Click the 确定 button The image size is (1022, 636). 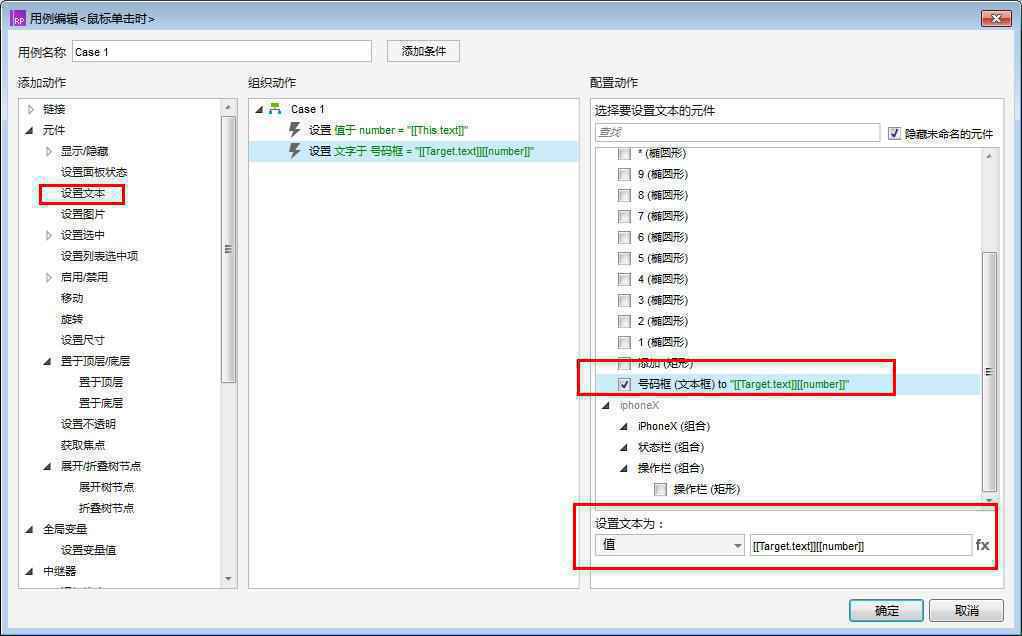[x=886, y=610]
